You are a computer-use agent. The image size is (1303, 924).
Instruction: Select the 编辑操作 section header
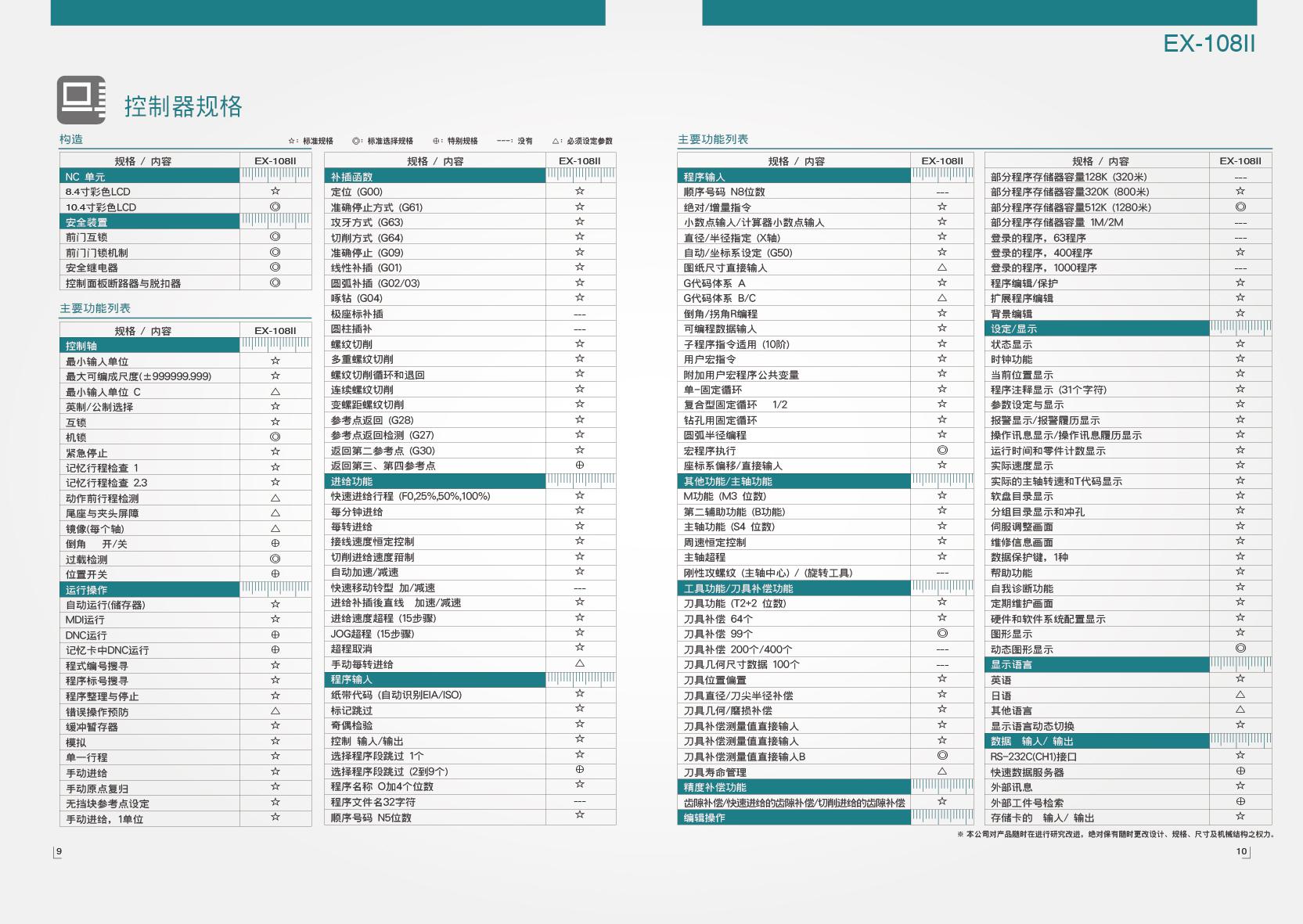[794, 818]
